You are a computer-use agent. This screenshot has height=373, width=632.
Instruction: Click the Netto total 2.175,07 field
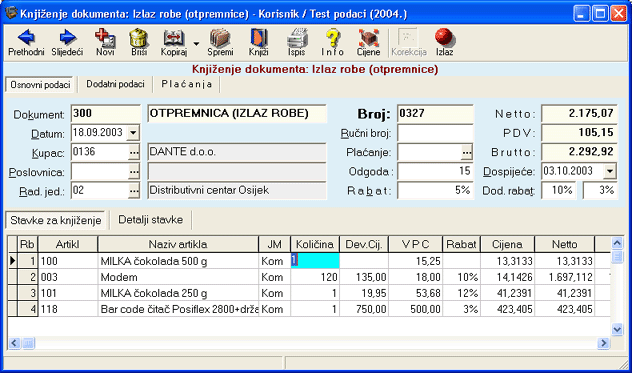pos(579,113)
